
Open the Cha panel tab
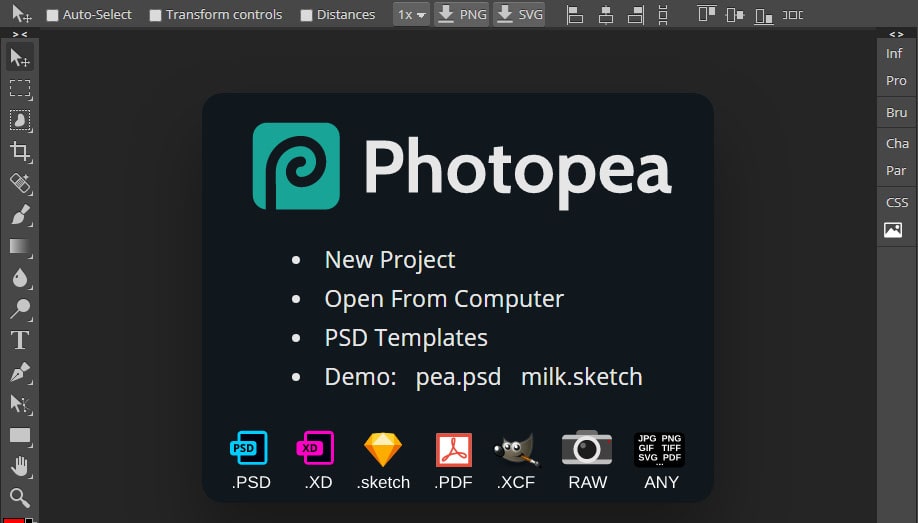coord(897,143)
